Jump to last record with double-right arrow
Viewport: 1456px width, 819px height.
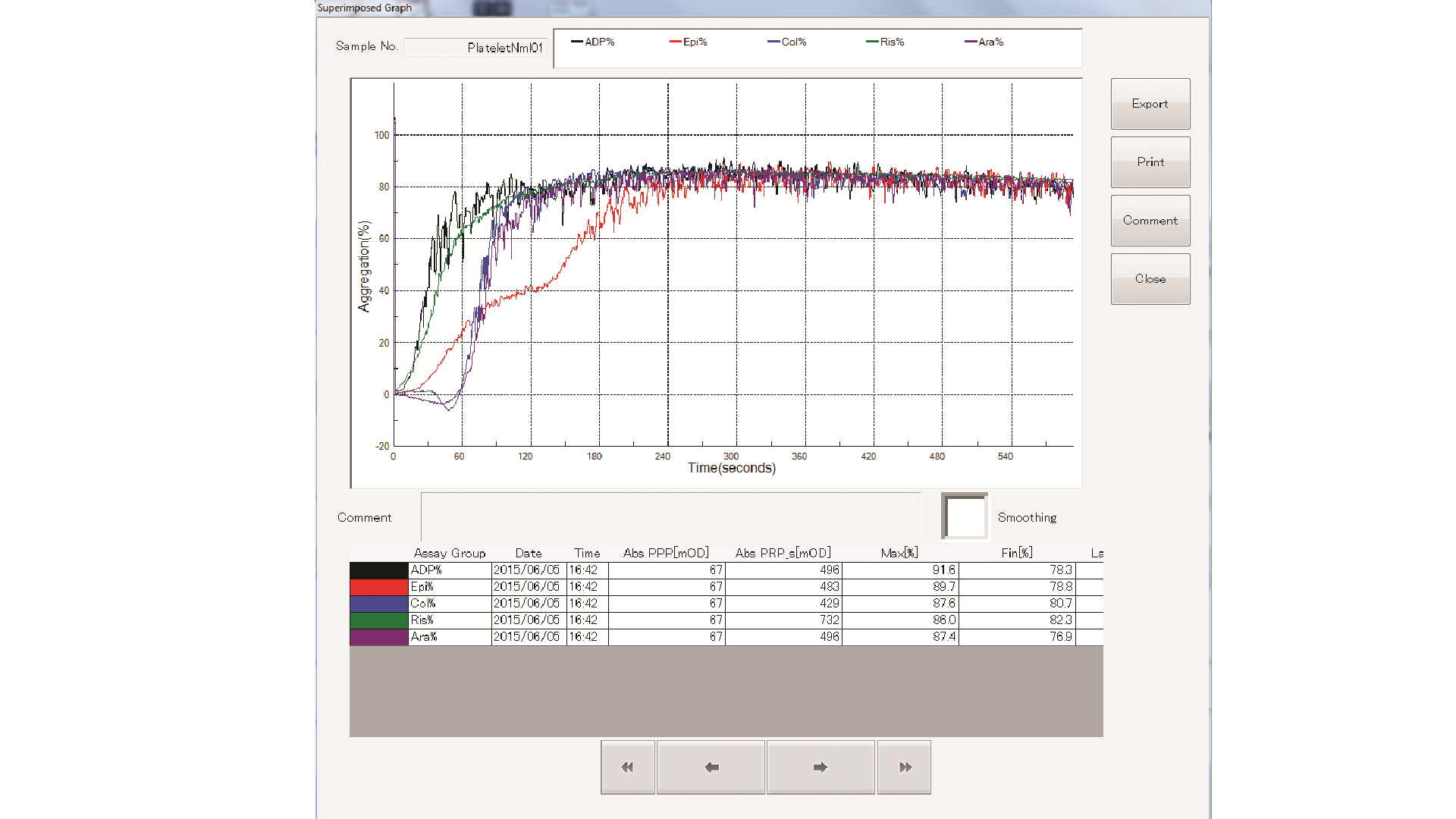pyautogui.click(x=904, y=767)
